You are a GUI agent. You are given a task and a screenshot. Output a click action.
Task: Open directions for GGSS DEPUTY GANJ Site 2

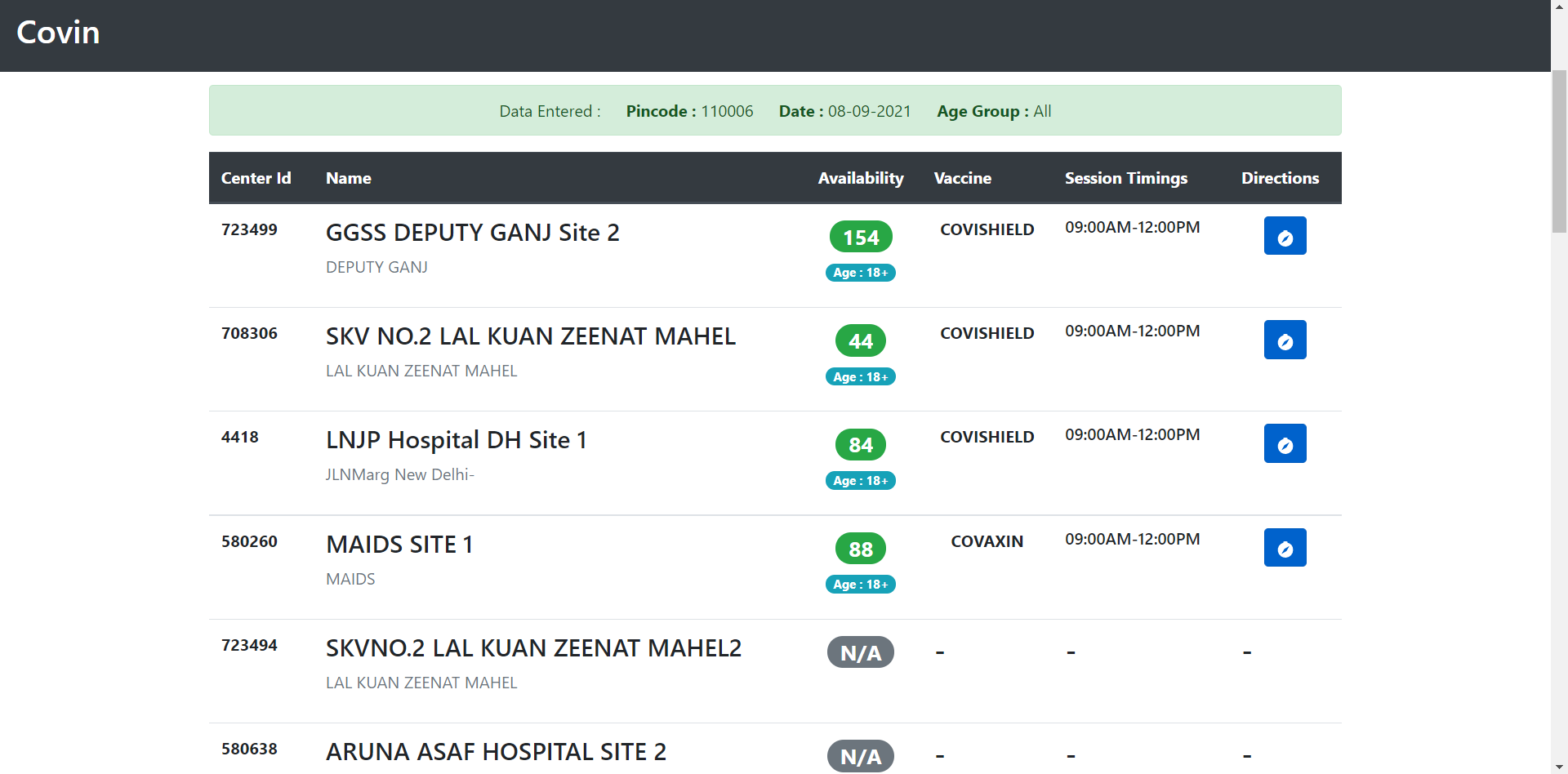click(1285, 236)
